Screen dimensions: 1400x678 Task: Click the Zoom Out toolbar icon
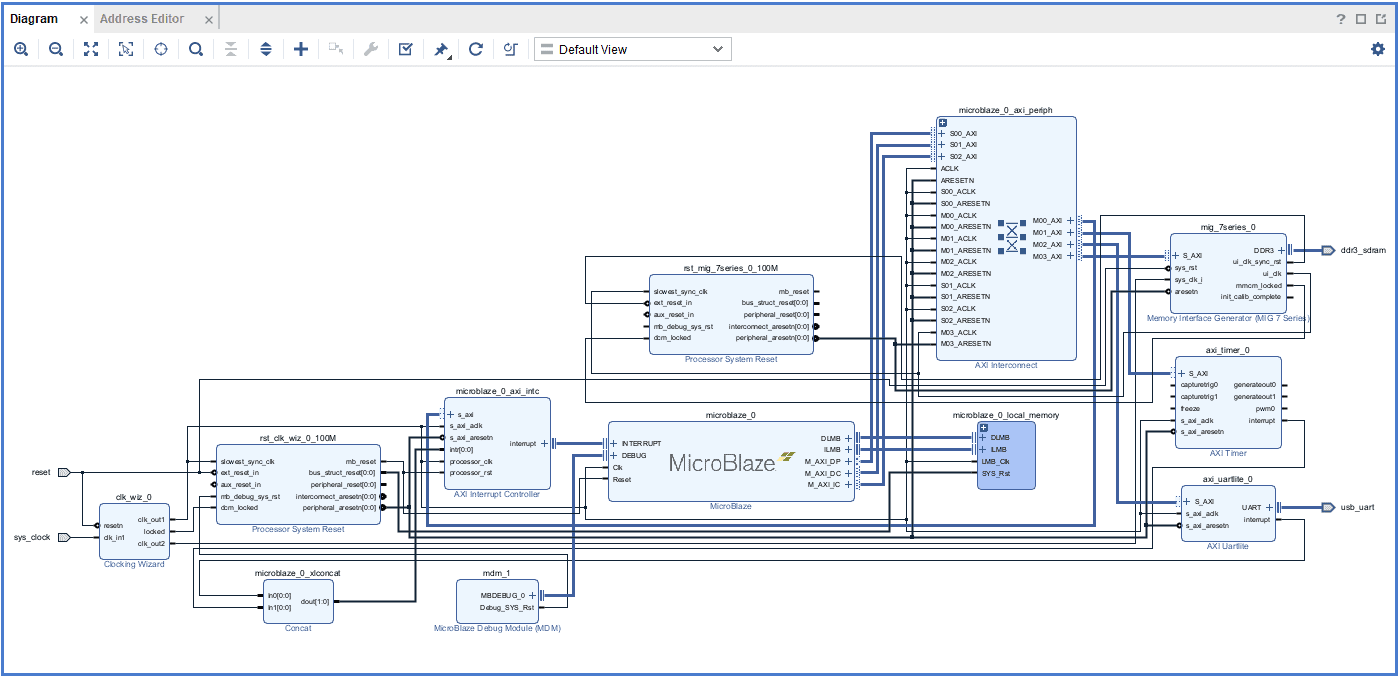56,49
